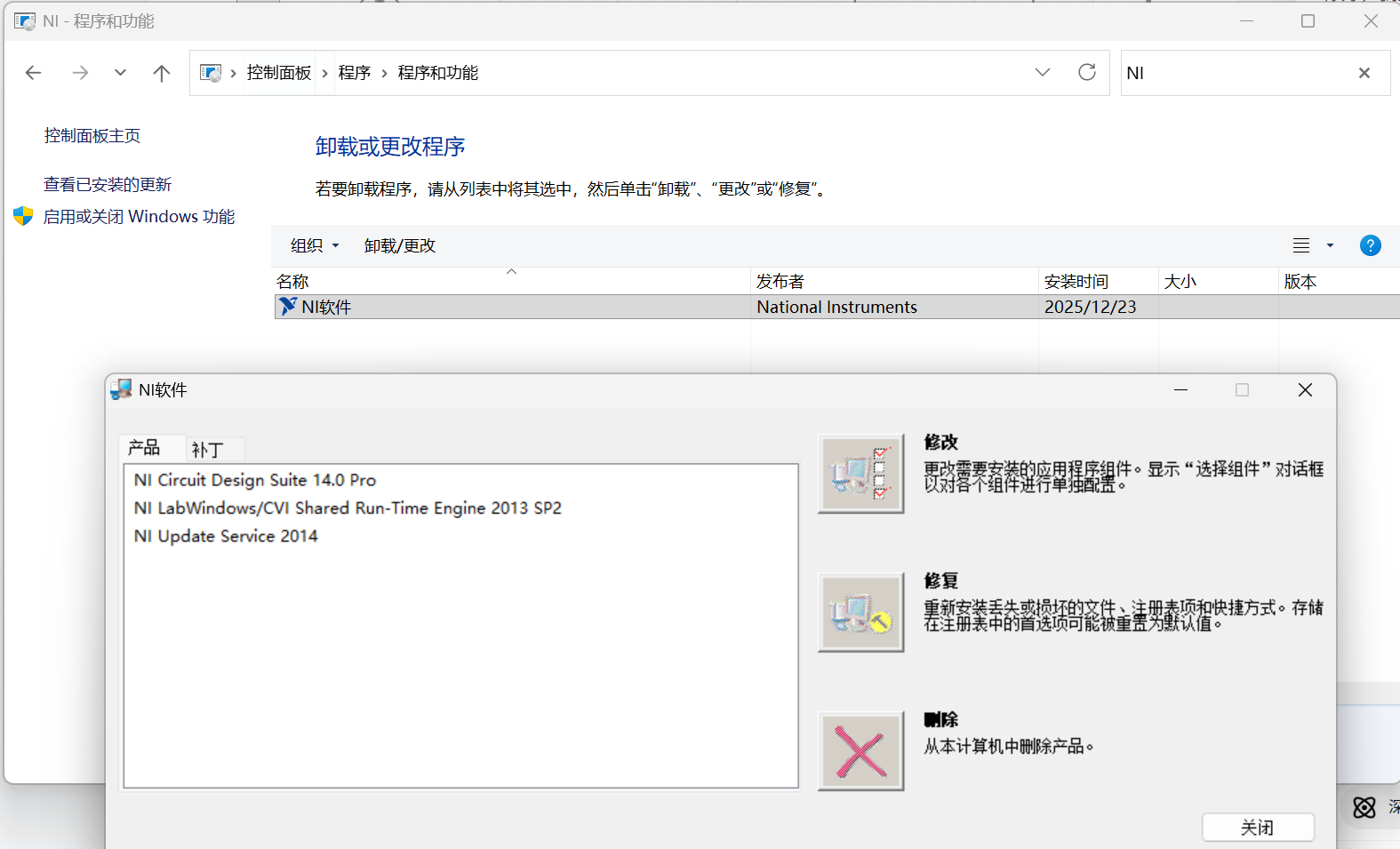The image size is (1400, 849).
Task: Open the view options dropdown arrow
Action: tap(1331, 245)
